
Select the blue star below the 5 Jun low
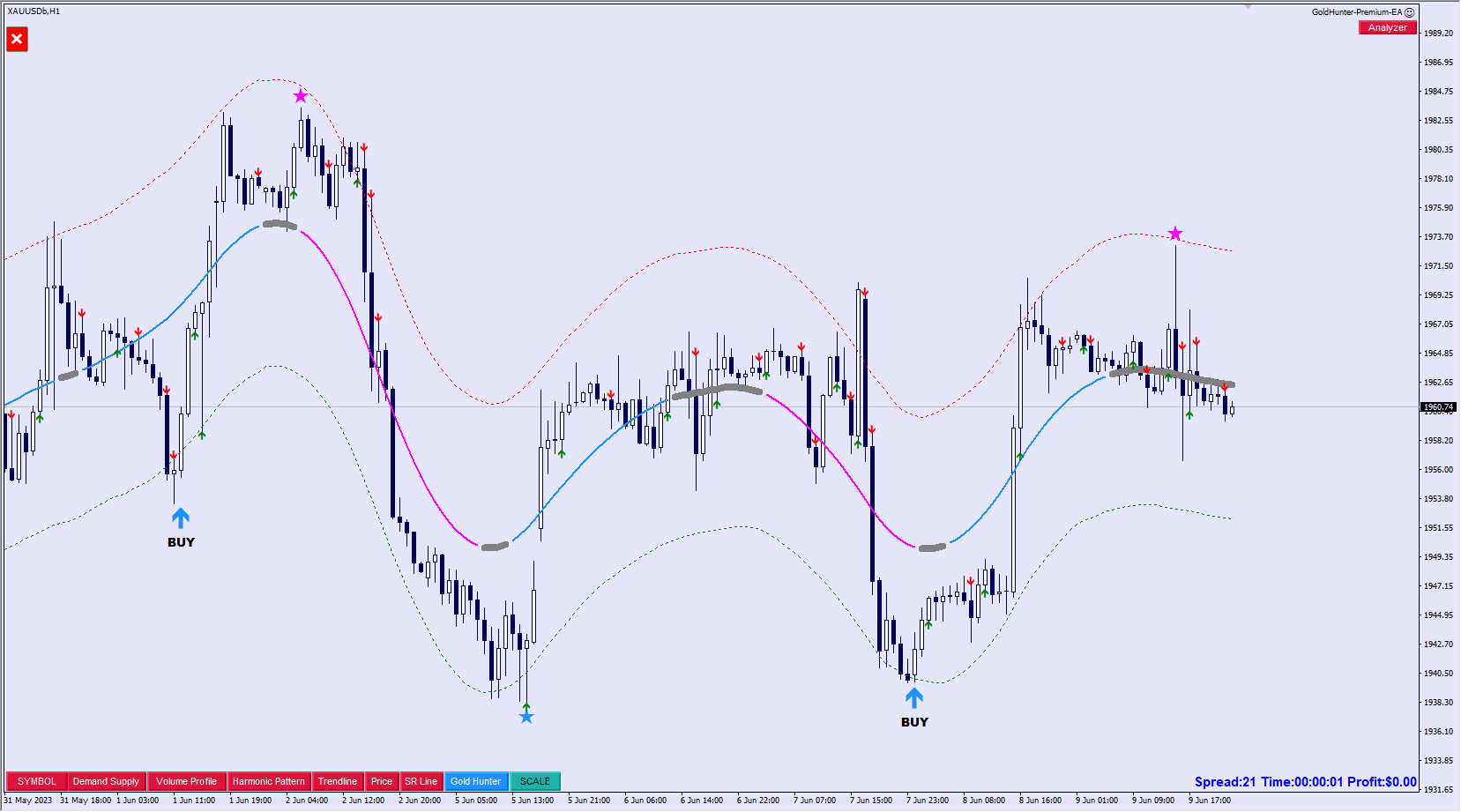pos(526,717)
